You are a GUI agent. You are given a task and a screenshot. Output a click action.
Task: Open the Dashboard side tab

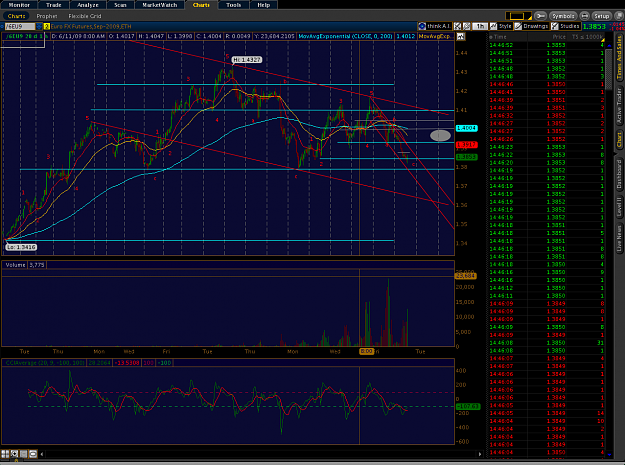(619, 174)
